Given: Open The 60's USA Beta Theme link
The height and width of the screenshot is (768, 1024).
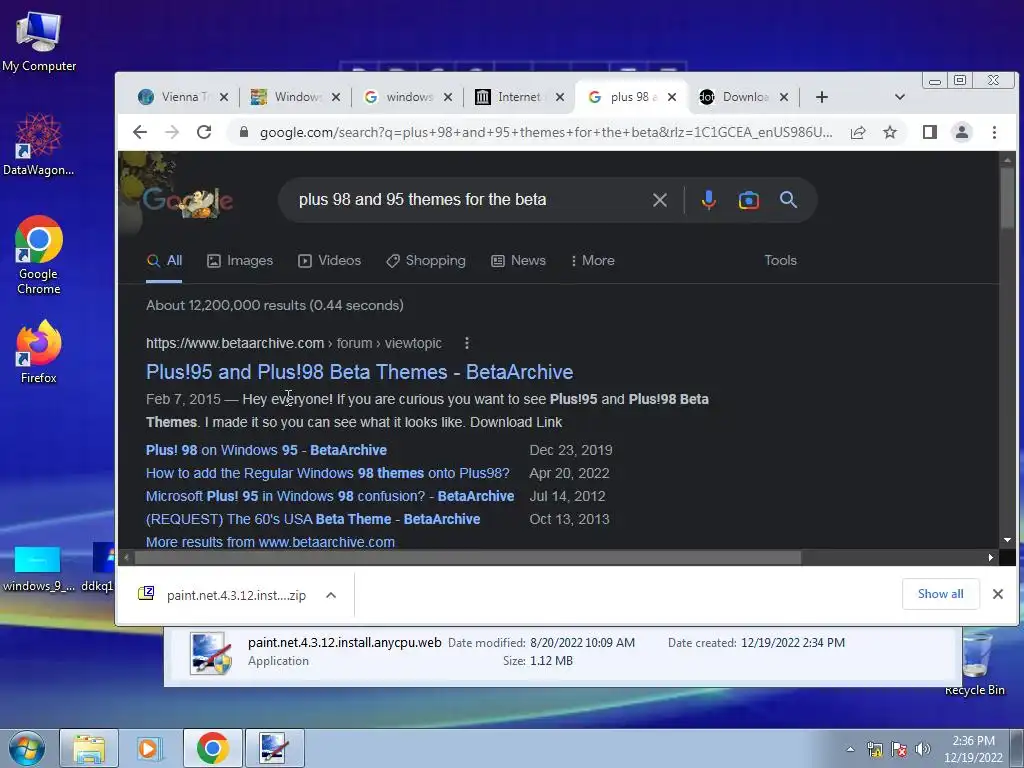Looking at the screenshot, I should tap(313, 519).
